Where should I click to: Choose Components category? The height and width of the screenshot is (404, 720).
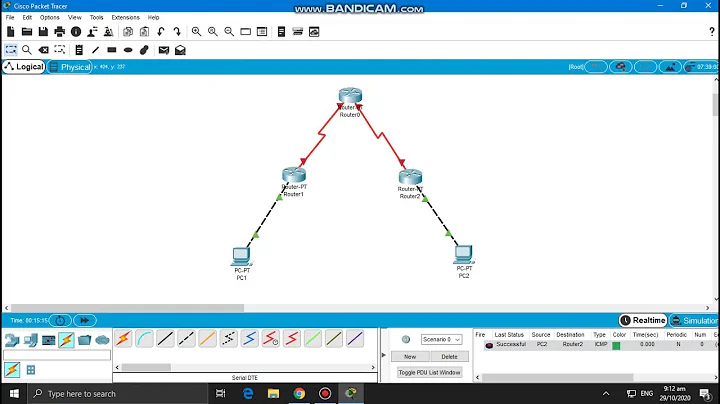[x=48, y=340]
